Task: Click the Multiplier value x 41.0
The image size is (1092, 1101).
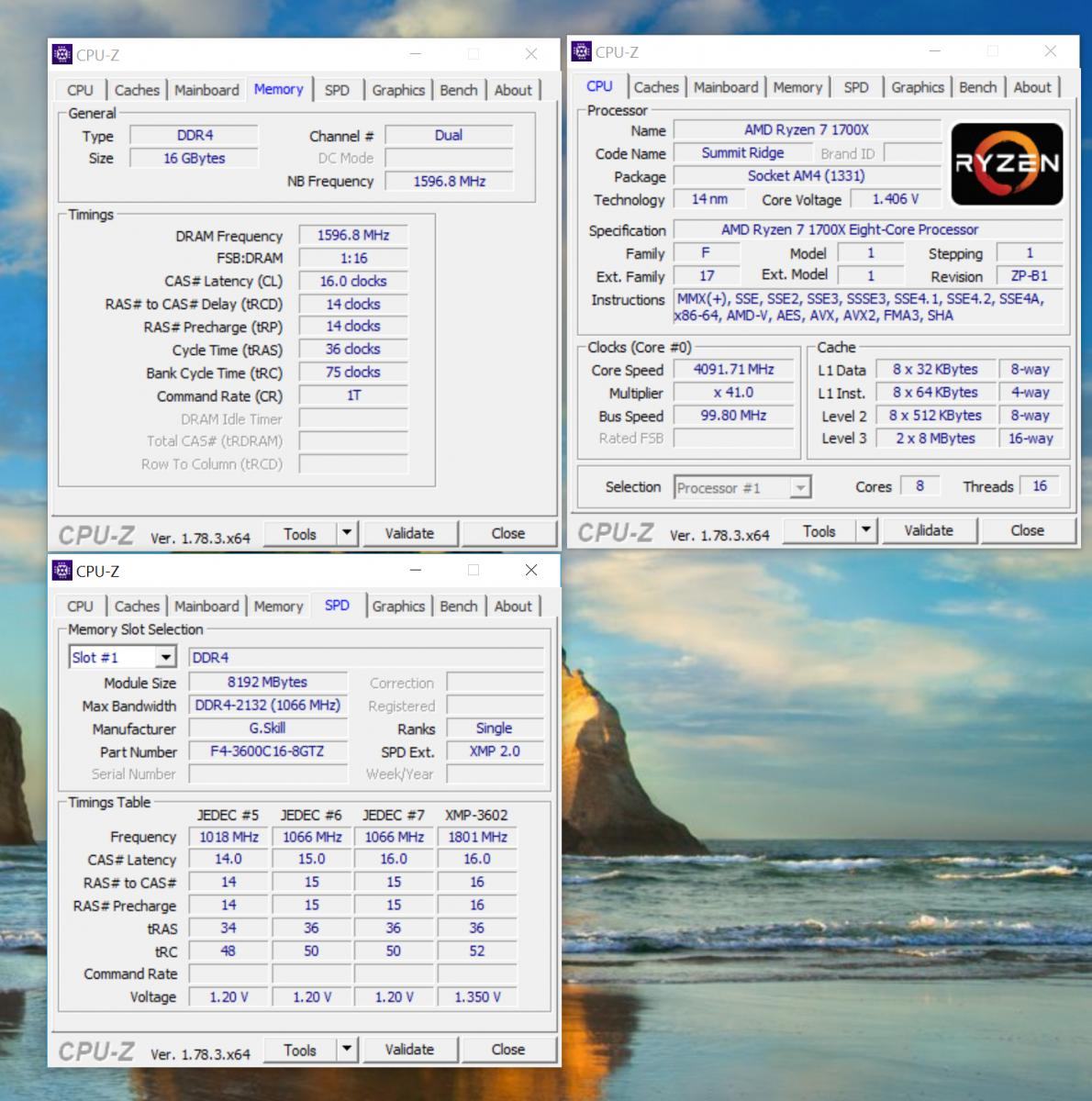Action: (x=734, y=393)
